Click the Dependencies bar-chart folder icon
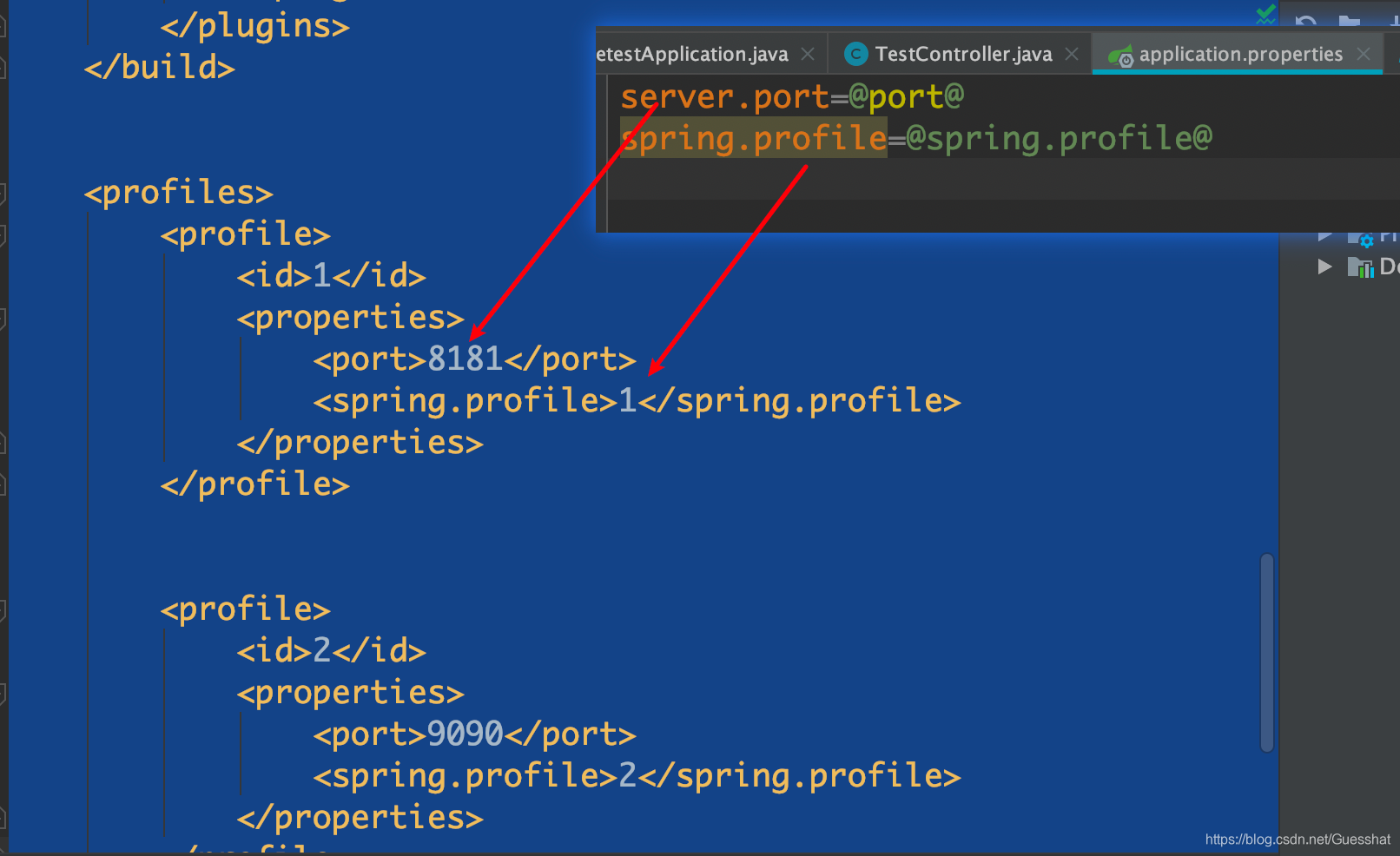 tap(1360, 267)
